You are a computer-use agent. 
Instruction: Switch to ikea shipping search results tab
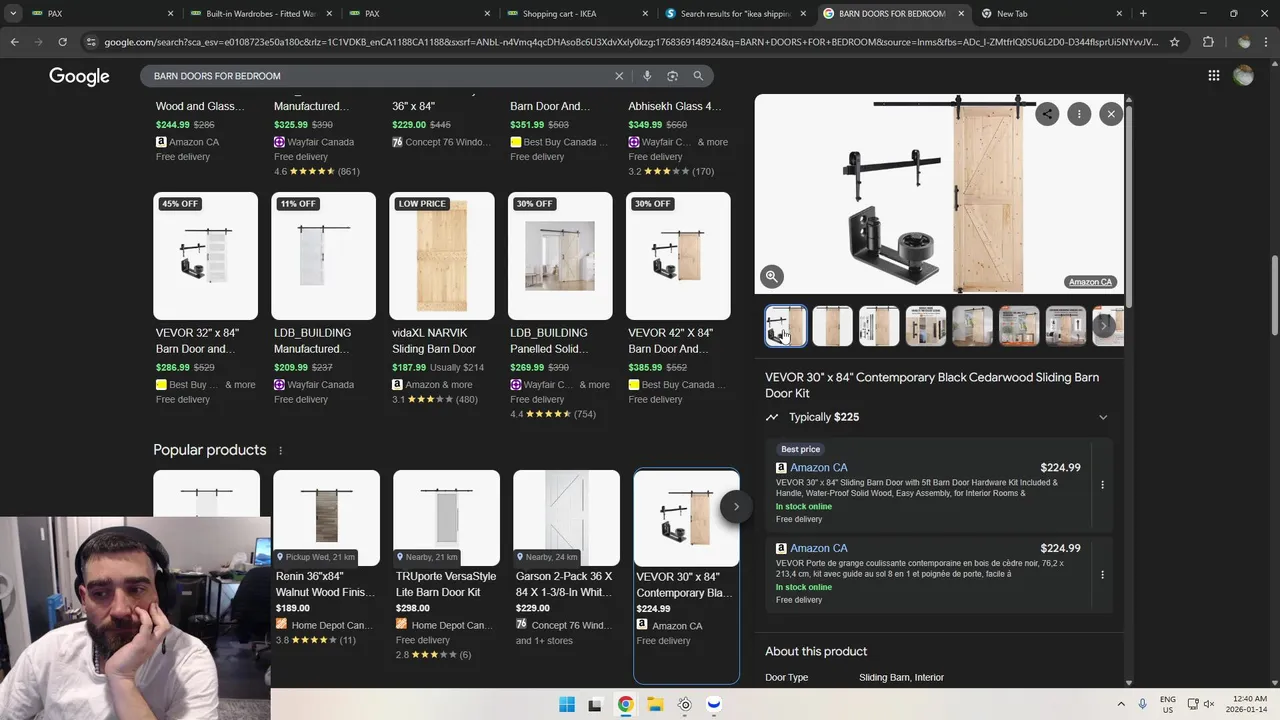pos(735,14)
